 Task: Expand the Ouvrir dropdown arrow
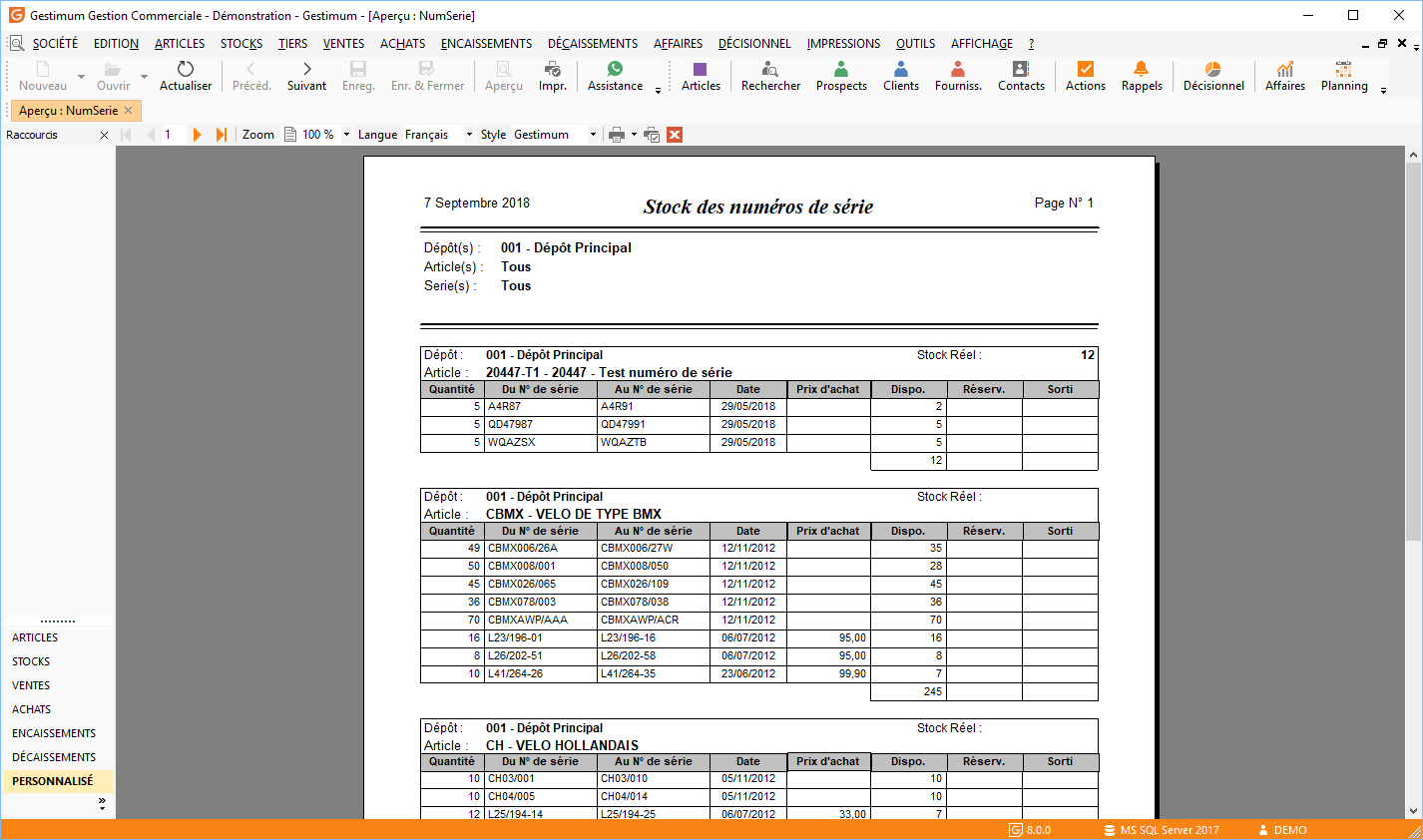[144, 77]
